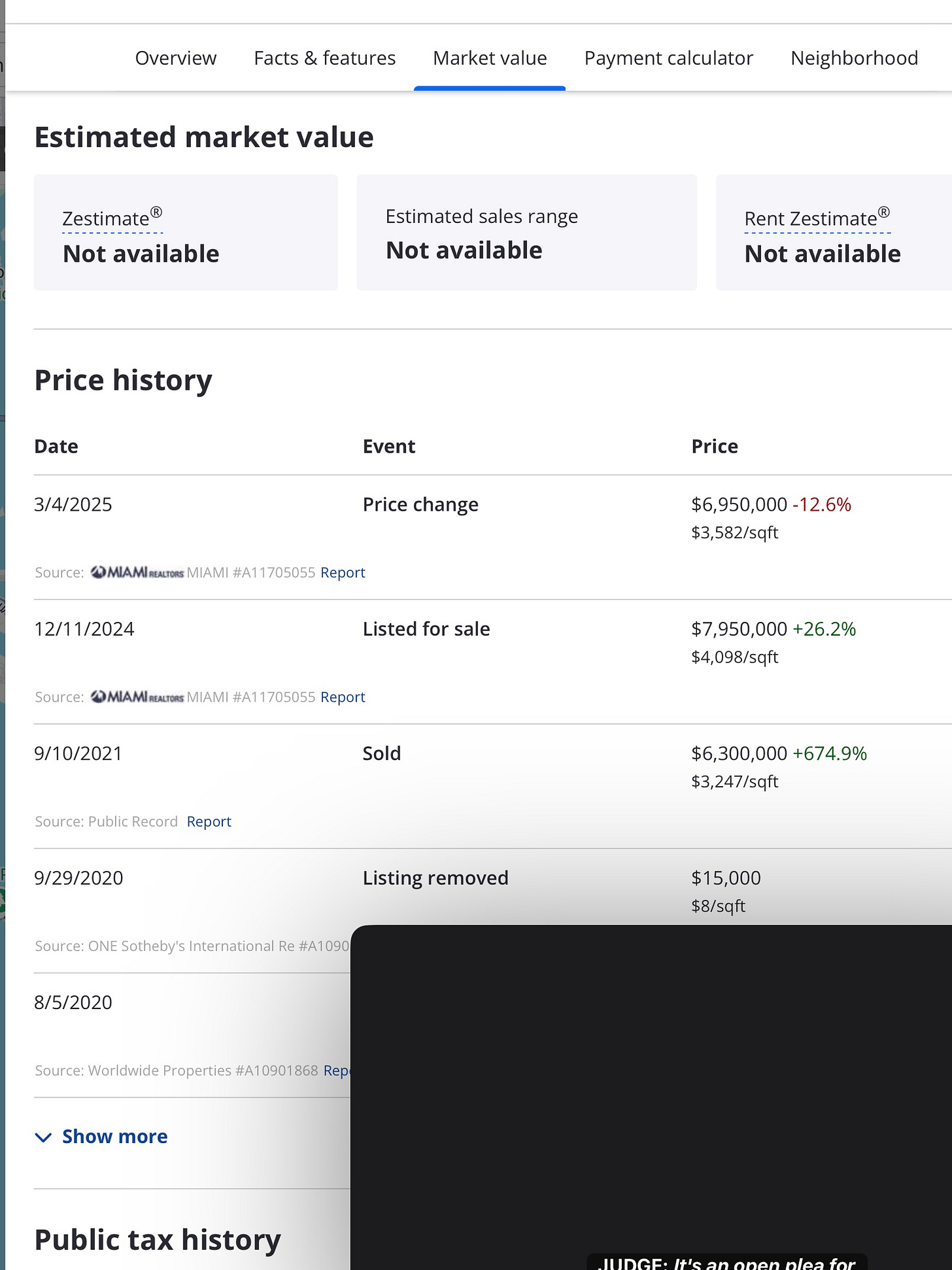Report the 12/11/2024 Listed for sale entry

click(343, 697)
